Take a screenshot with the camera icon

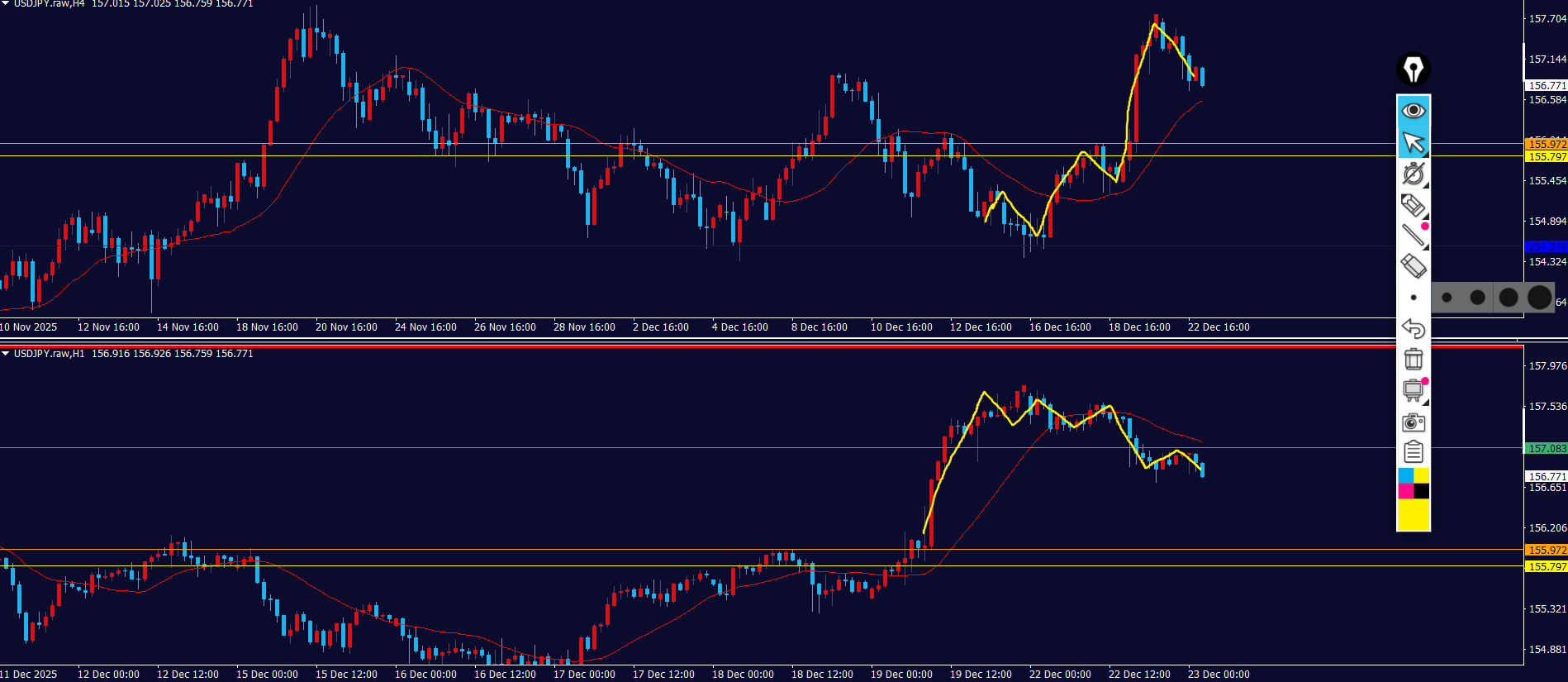1413,422
